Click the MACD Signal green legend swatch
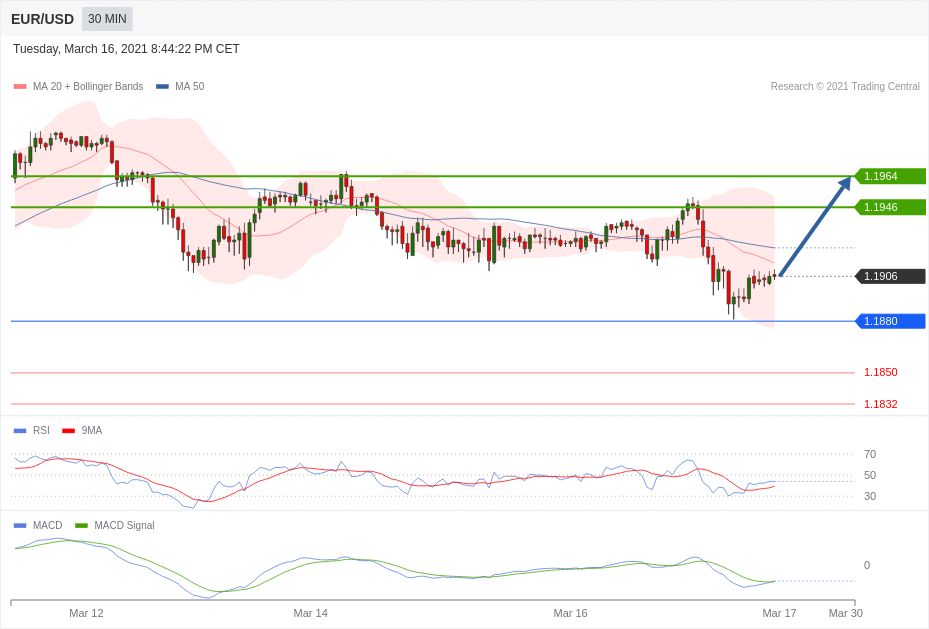 [82, 525]
